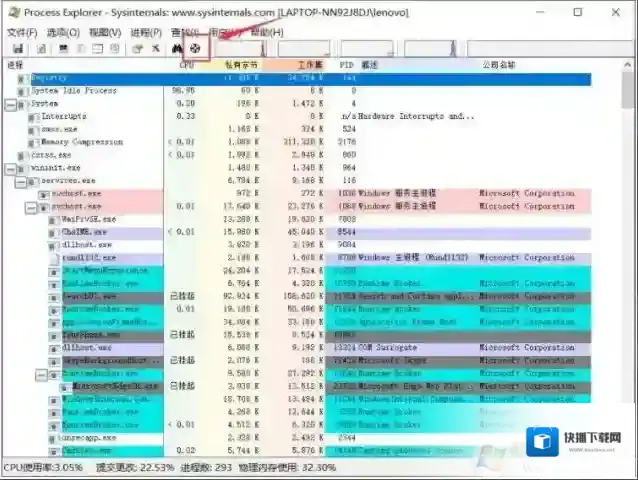Viewport: 638px width, 480px height.
Task: Click the Save toolbar icon
Action: 18,48
